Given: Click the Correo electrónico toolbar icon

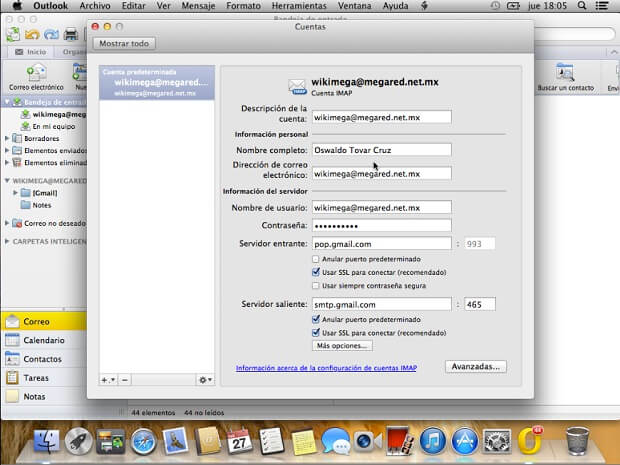Looking at the screenshot, I should [36, 74].
